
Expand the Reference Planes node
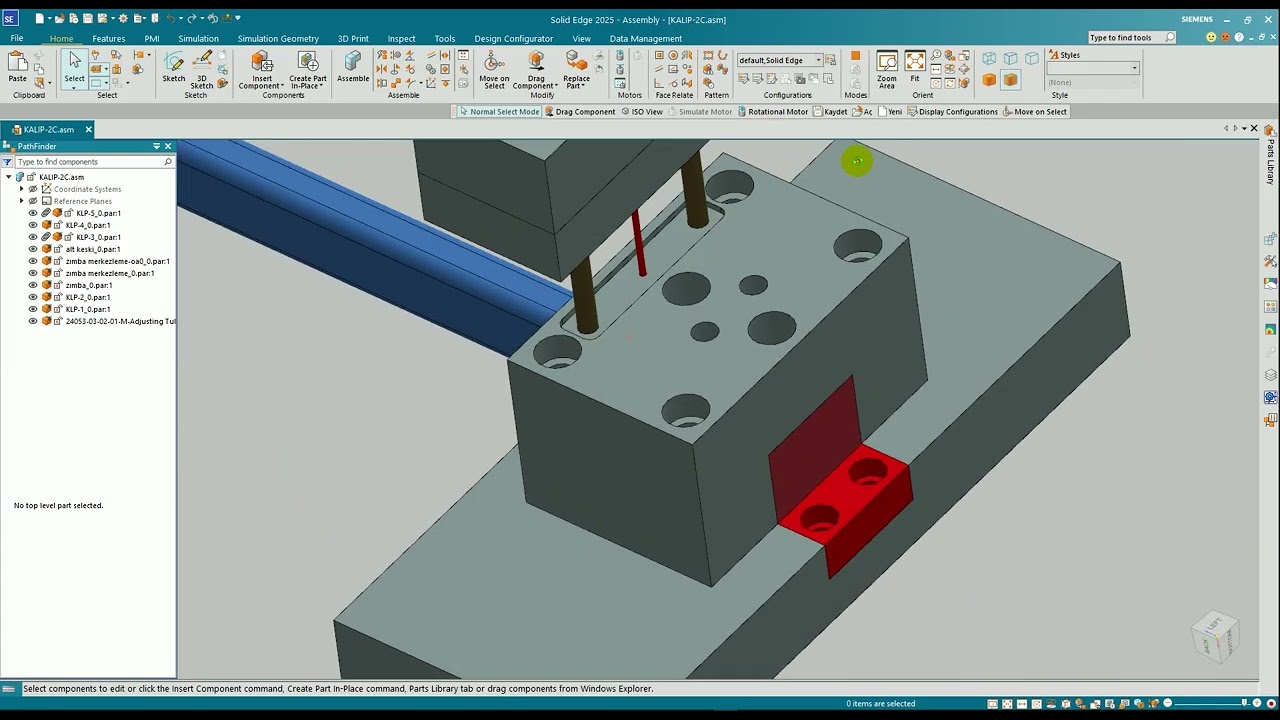[22, 201]
